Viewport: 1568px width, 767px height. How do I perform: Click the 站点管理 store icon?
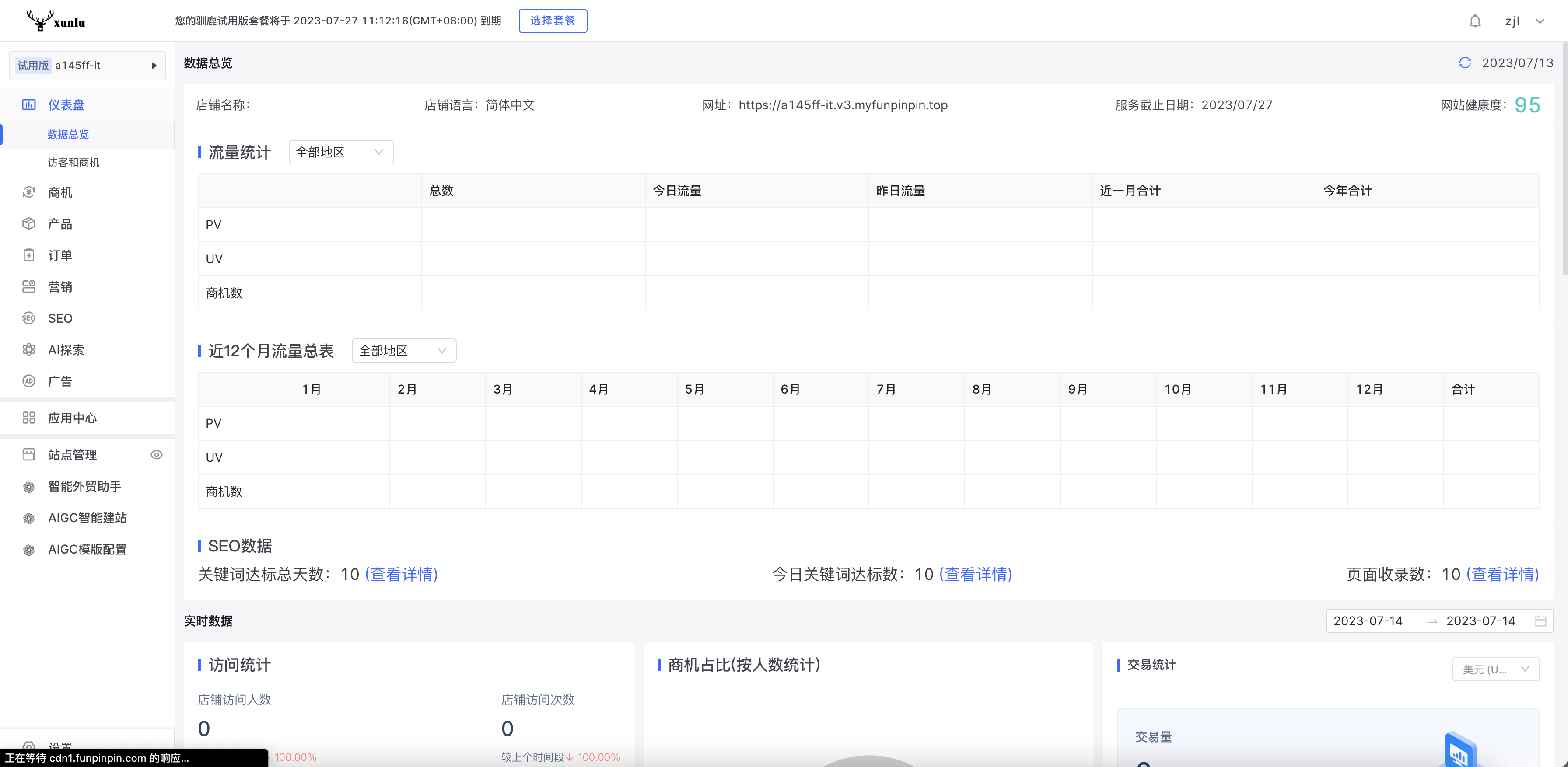tap(28, 454)
